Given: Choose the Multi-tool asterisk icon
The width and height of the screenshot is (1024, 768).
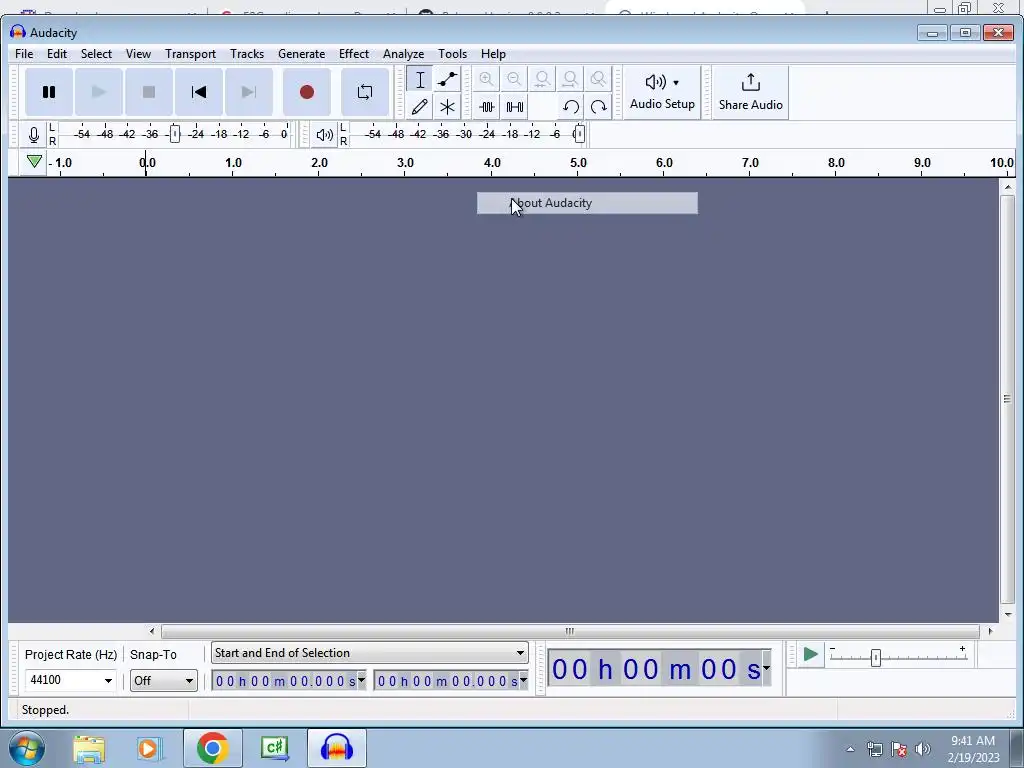Looking at the screenshot, I should coord(447,106).
